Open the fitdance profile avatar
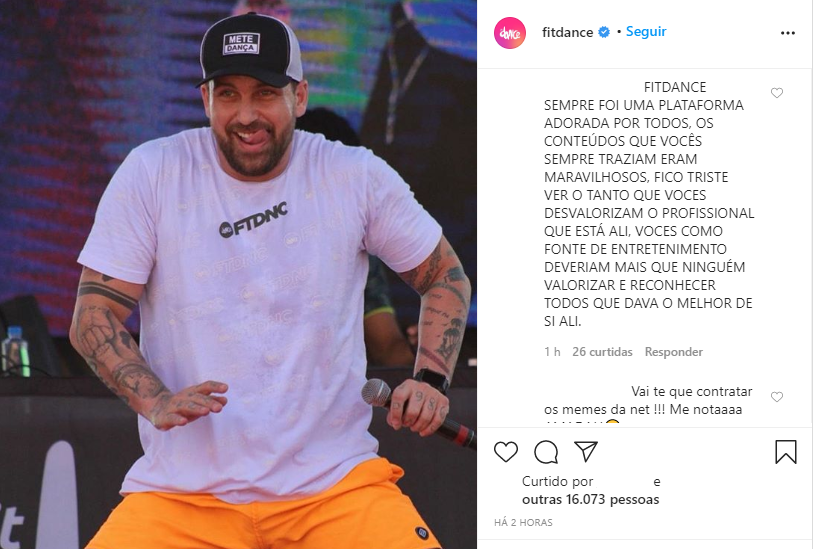This screenshot has width=813, height=549. [x=510, y=33]
